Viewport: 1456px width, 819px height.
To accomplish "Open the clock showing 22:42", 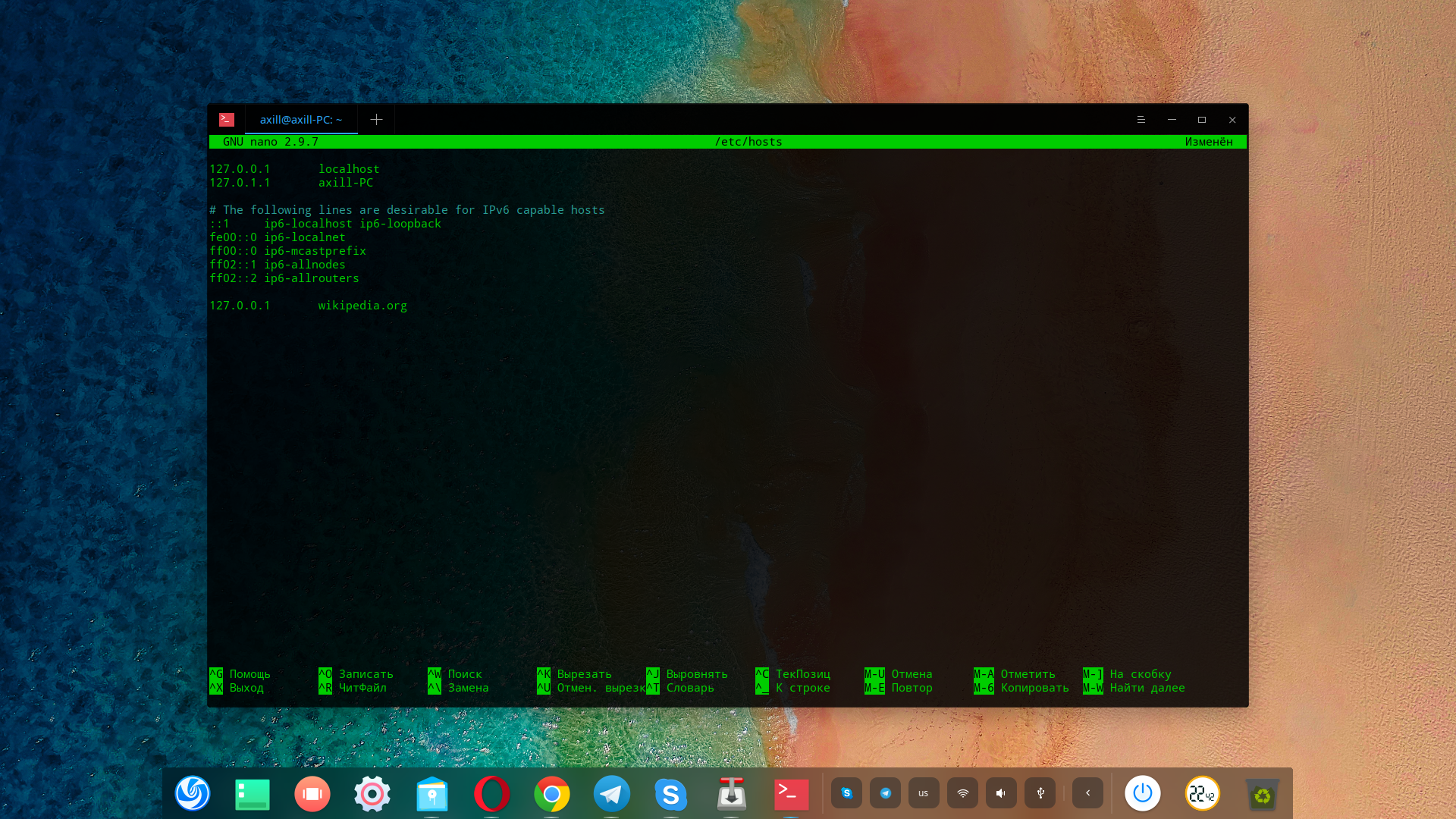I will (1203, 794).
